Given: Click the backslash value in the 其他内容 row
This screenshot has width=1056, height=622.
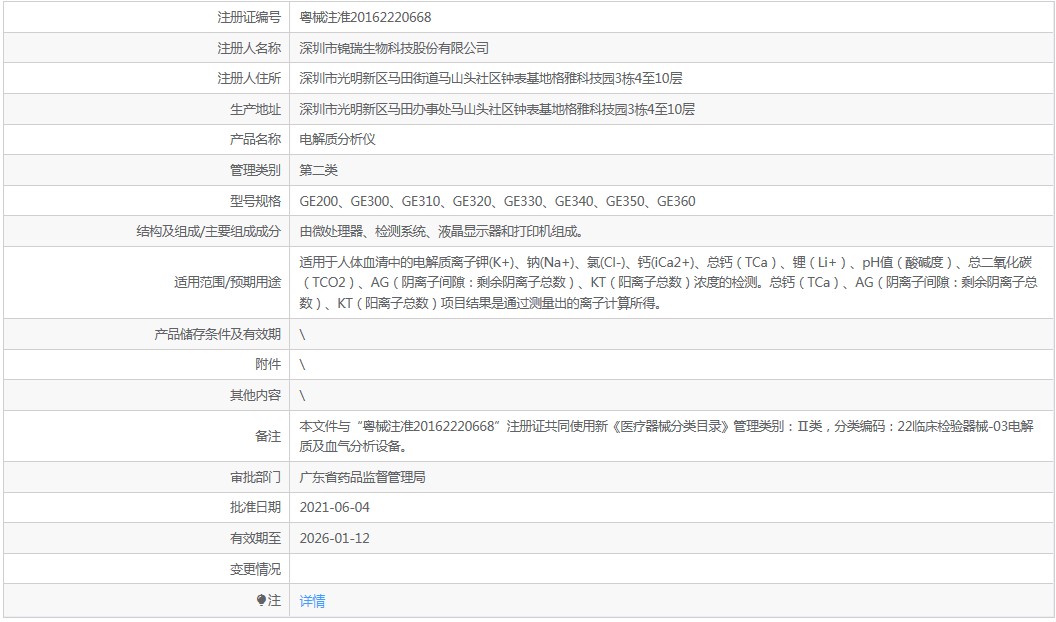Looking at the screenshot, I should click(302, 396).
